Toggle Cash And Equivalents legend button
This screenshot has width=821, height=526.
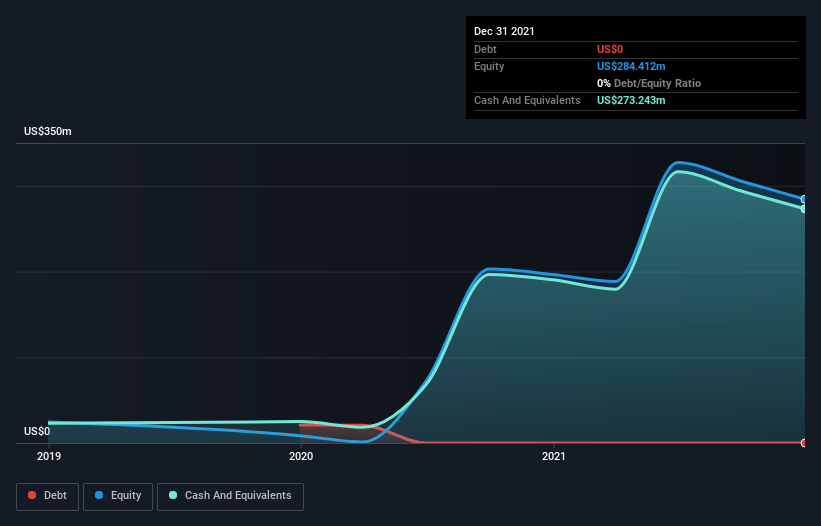pyautogui.click(x=230, y=496)
